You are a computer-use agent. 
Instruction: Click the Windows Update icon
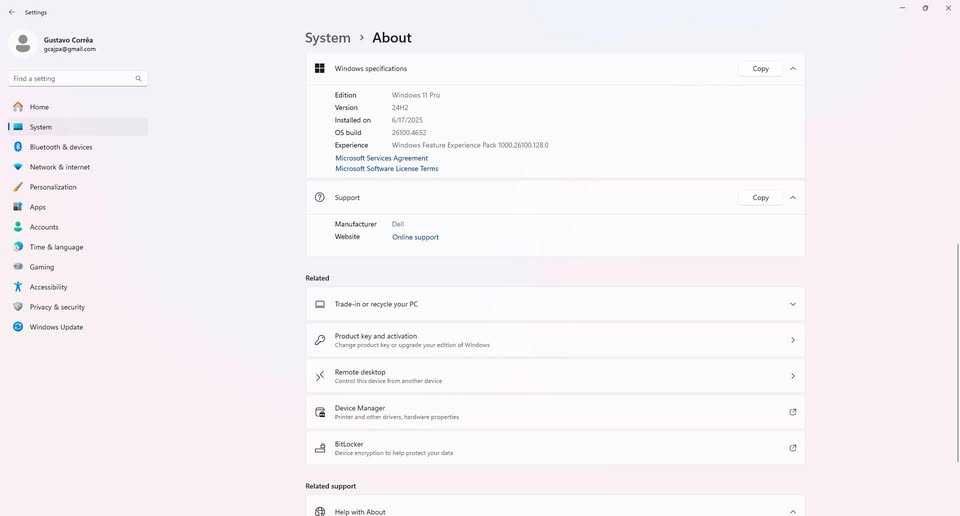point(18,327)
